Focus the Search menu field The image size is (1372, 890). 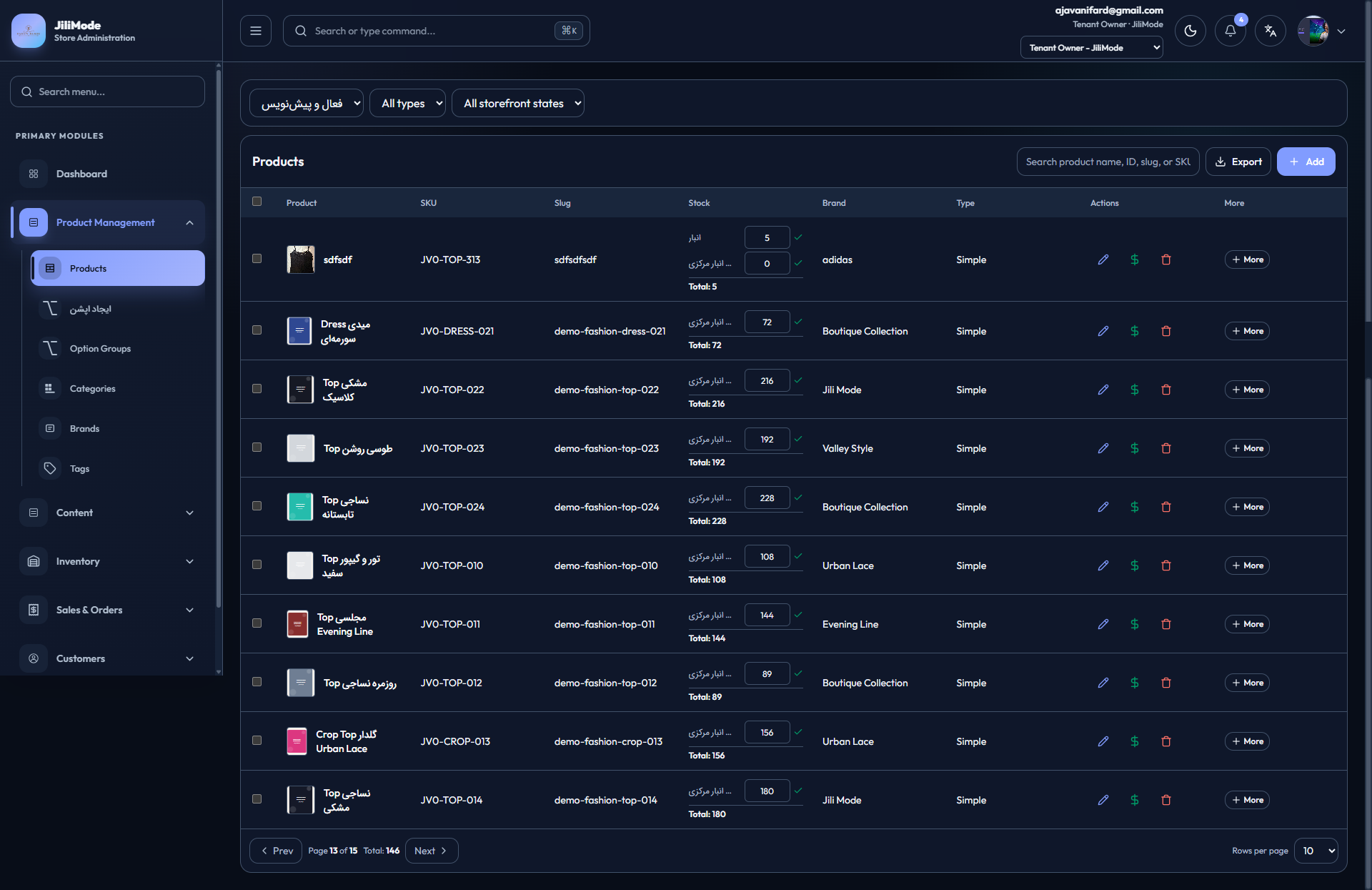pos(107,92)
